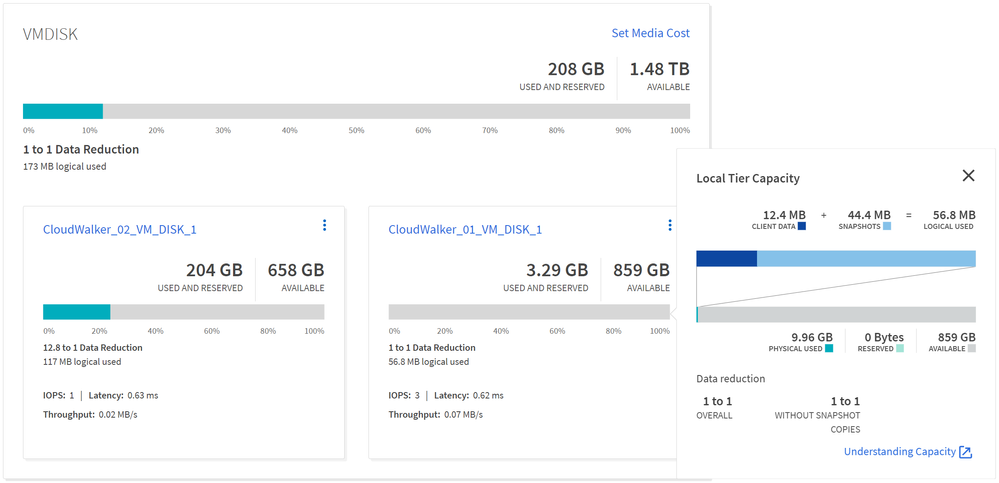The image size is (999, 483).
Task: Open the CloudWalker_01_VM_DISK_1 kebab menu
Action: 669,226
